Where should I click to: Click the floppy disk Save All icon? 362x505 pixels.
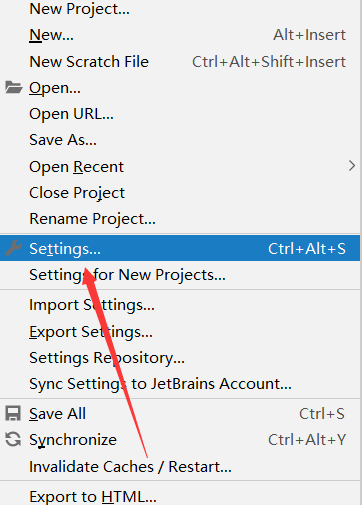point(13,413)
